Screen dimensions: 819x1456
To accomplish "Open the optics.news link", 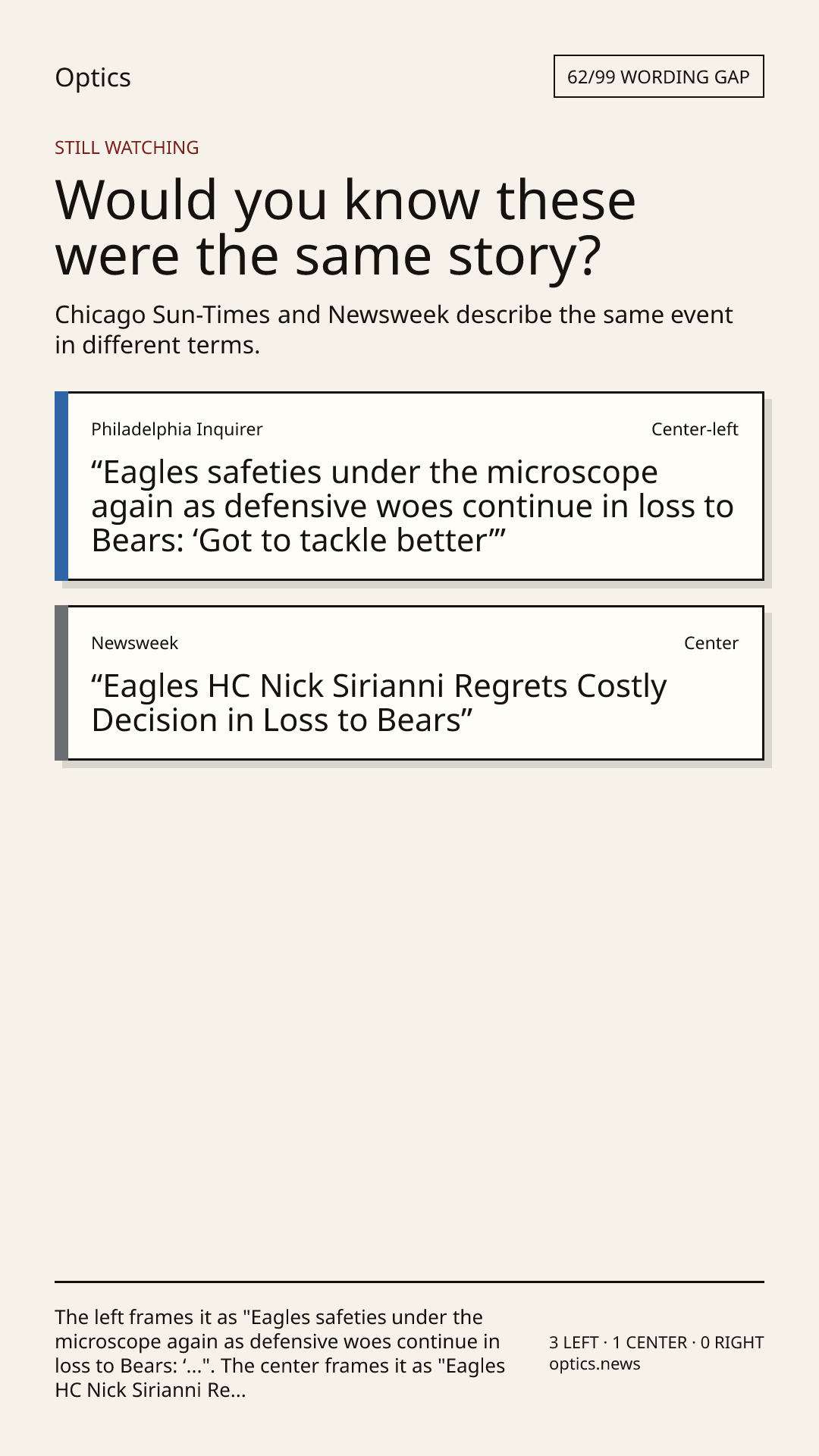I will click(595, 1364).
